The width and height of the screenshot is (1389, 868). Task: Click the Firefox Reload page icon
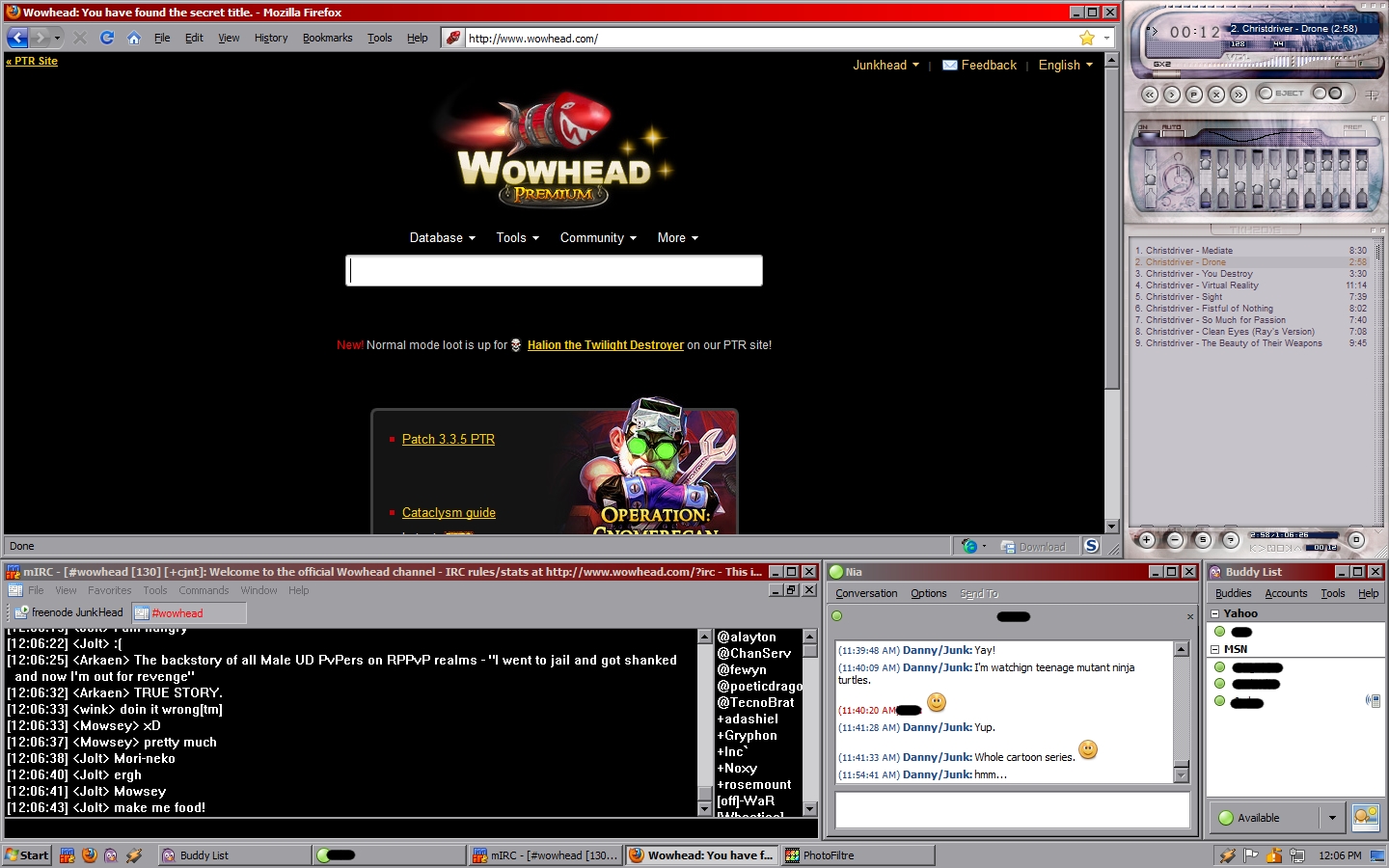(x=107, y=38)
